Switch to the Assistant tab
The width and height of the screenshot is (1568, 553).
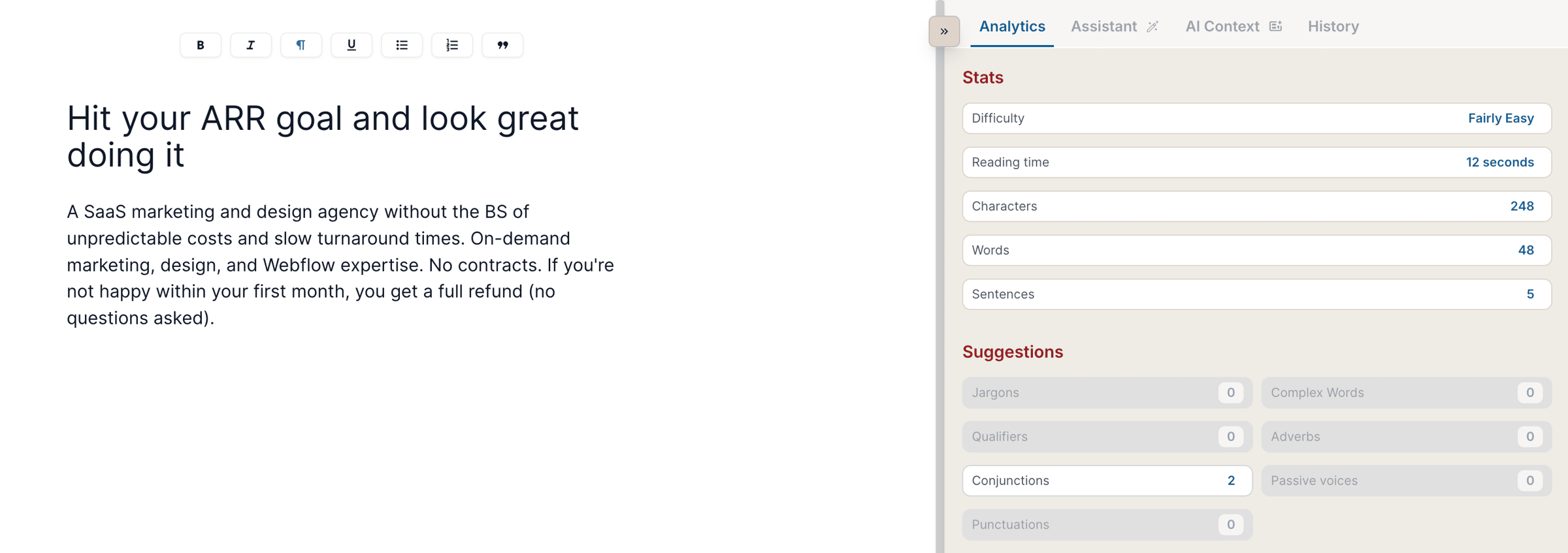tap(1115, 26)
